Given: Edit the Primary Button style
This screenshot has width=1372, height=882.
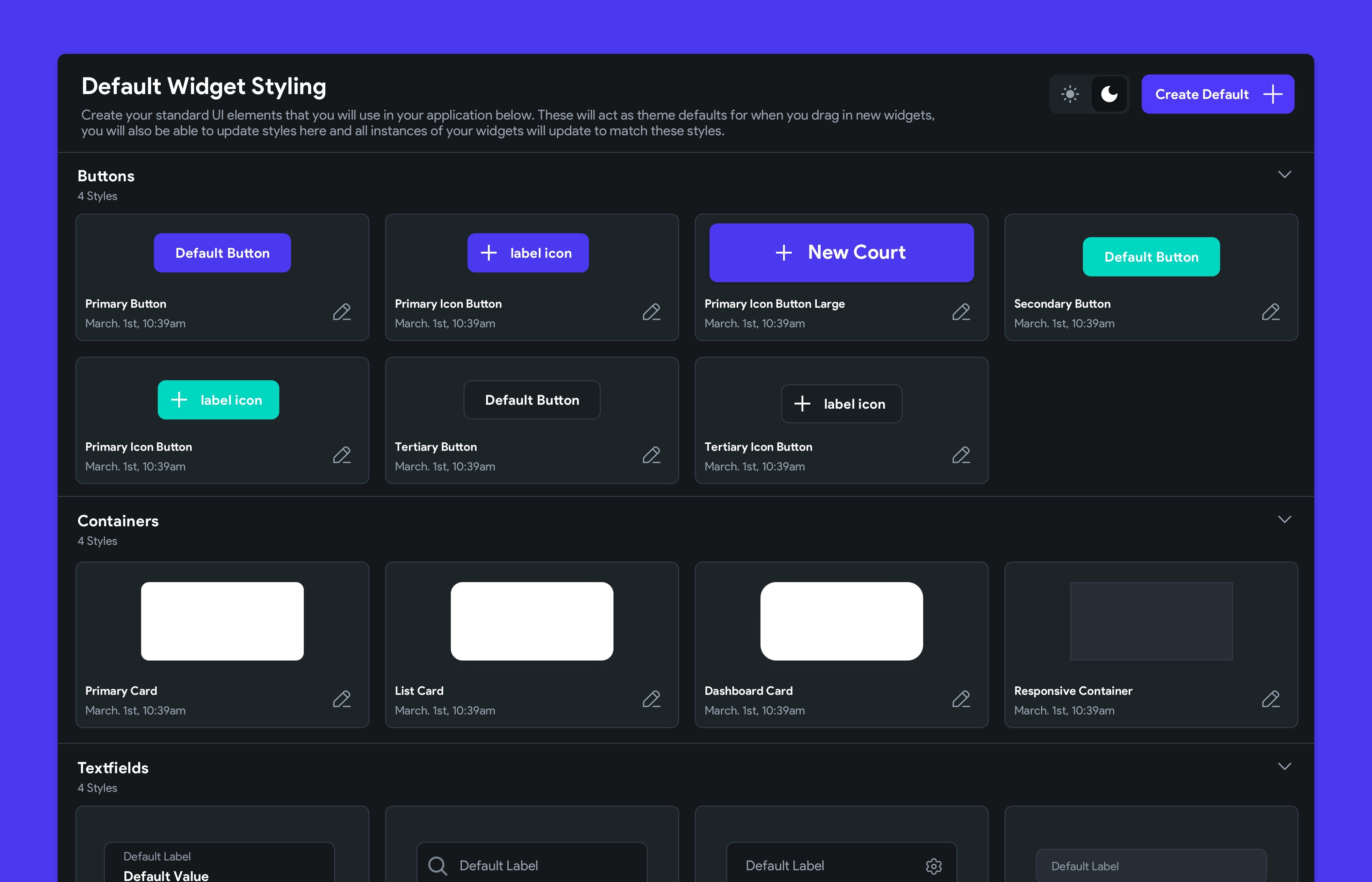Looking at the screenshot, I should coord(342,312).
